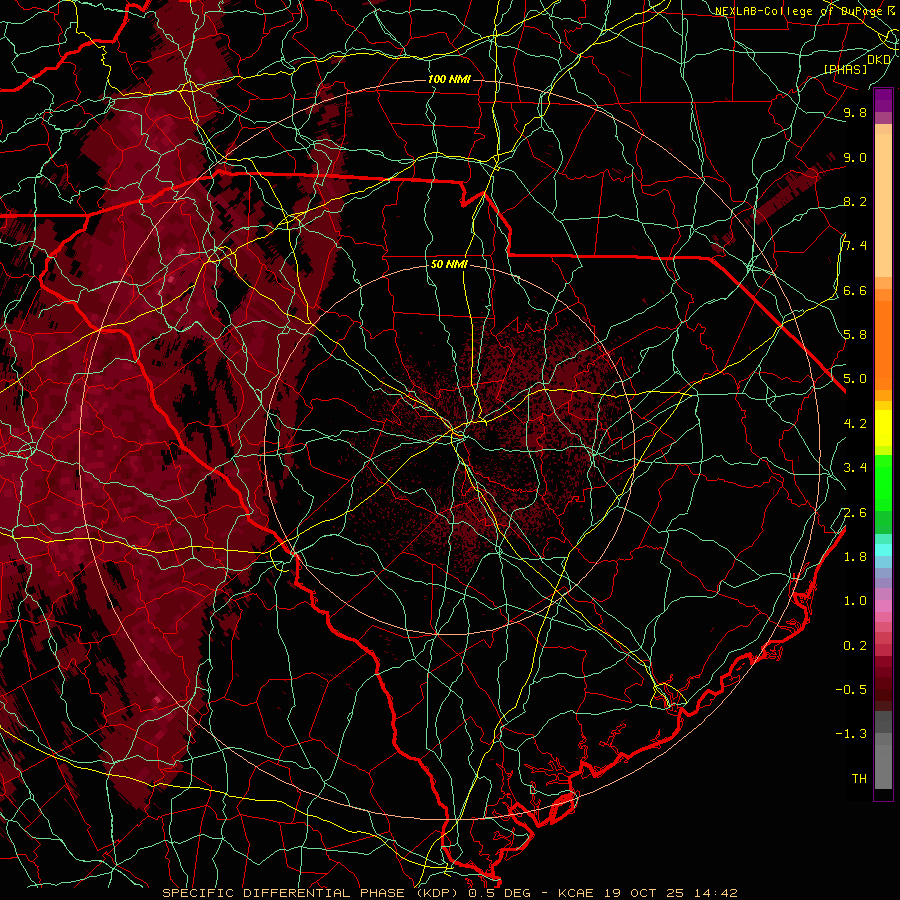
Task: Click the 1.8 legend value
Action: [855, 557]
